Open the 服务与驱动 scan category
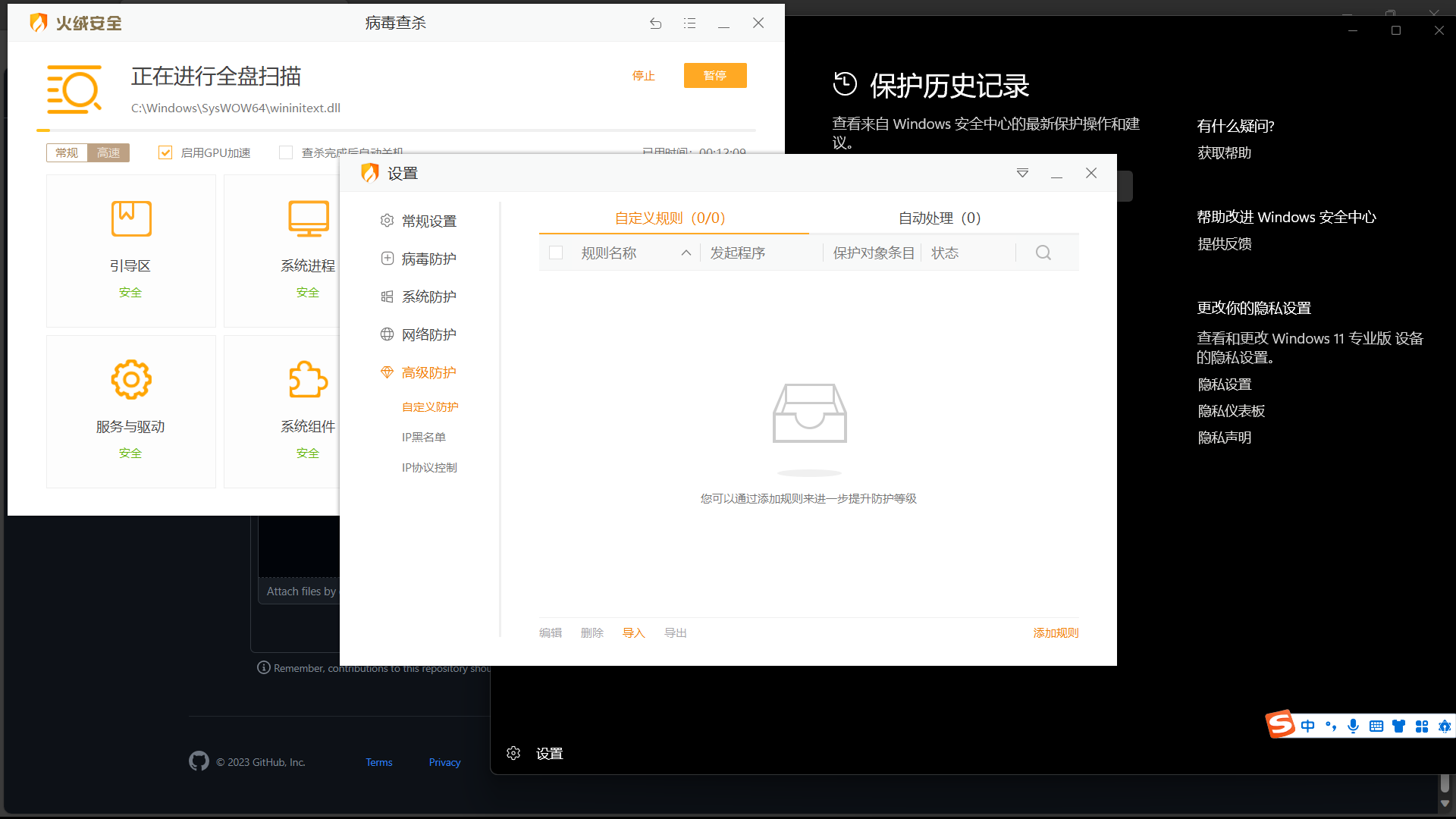The width and height of the screenshot is (1456, 819). 130,411
